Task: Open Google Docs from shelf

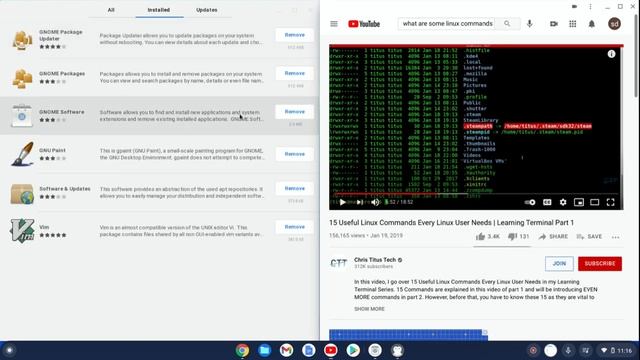Action: click(x=309, y=350)
